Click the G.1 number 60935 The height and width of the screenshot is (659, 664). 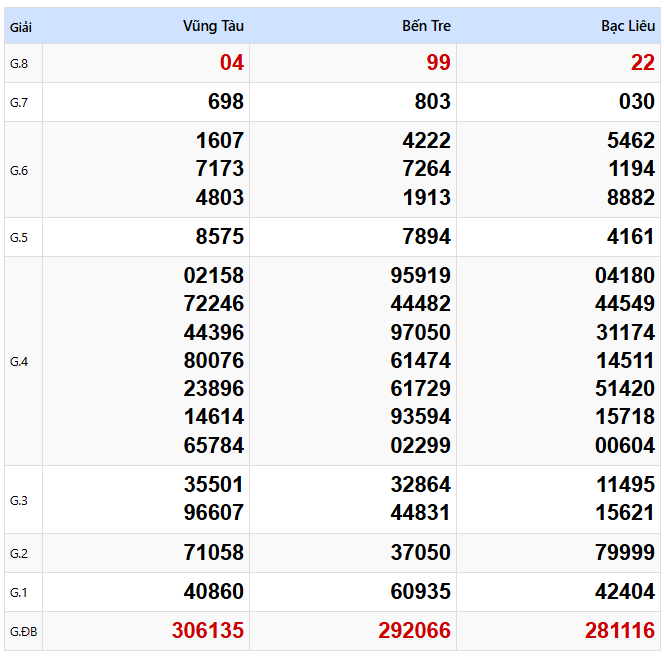(x=421, y=592)
